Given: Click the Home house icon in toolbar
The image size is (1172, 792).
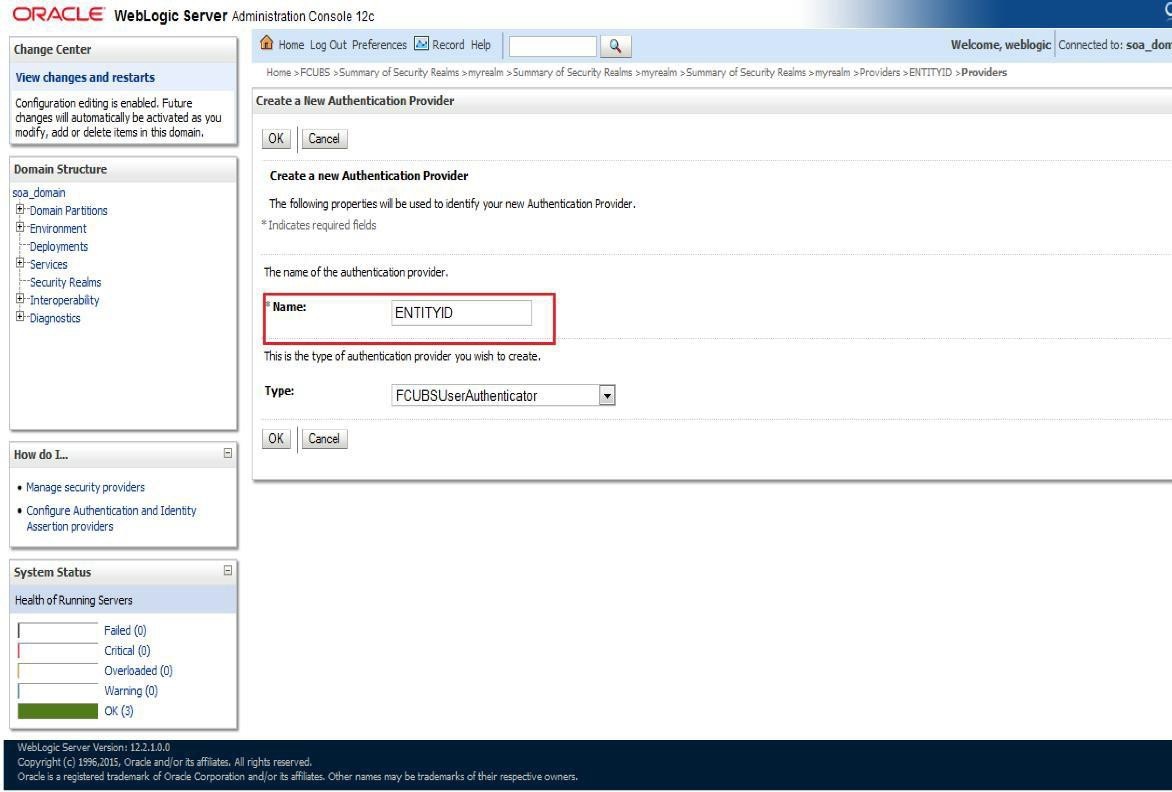Looking at the screenshot, I should pos(266,43).
